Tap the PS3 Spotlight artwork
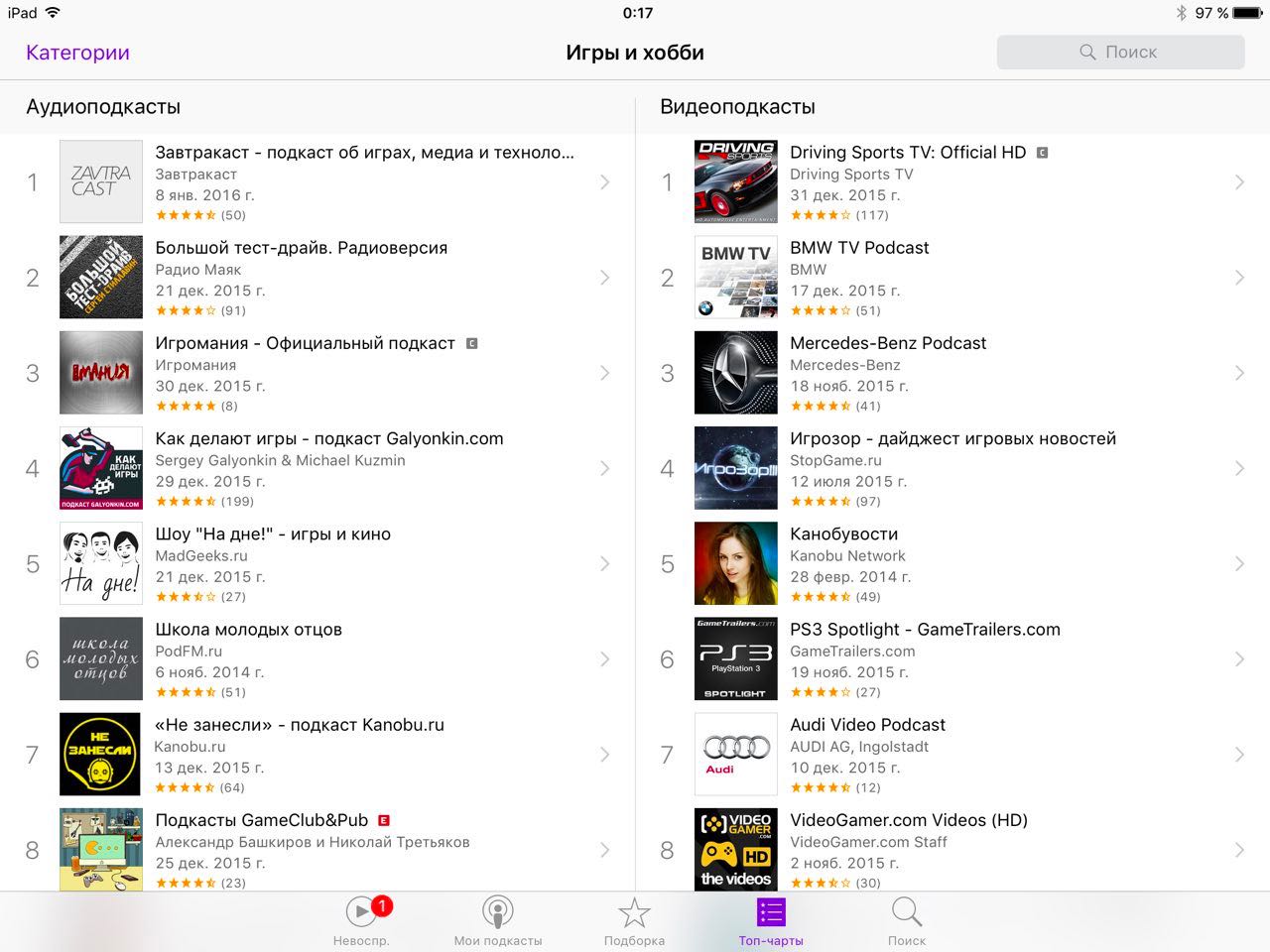 click(x=736, y=658)
